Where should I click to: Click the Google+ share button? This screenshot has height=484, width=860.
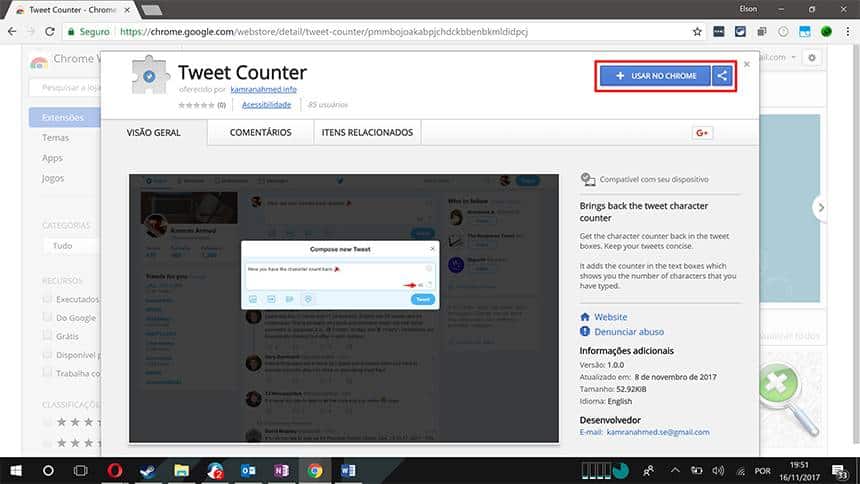pyautogui.click(x=702, y=133)
